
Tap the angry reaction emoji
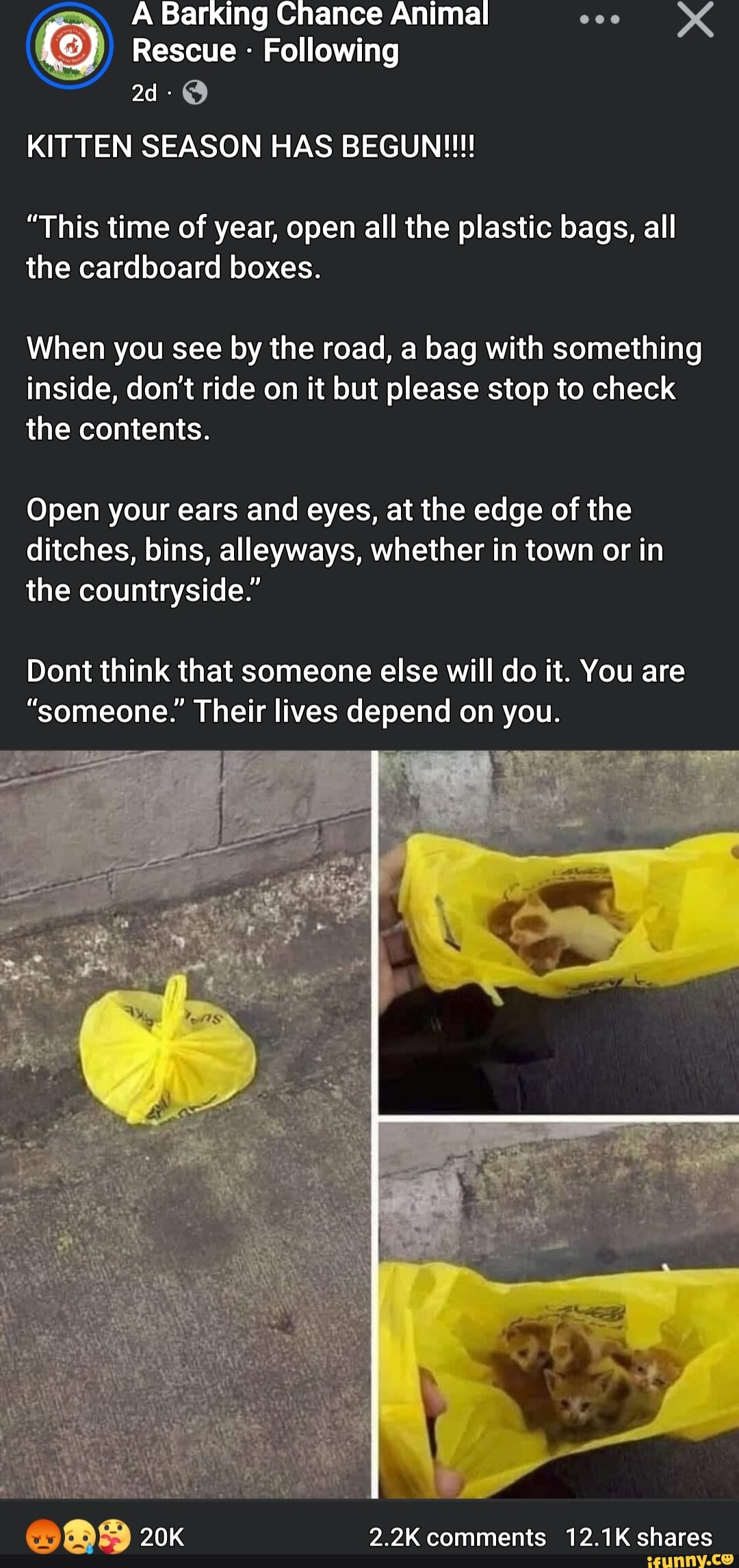click(x=43, y=1537)
